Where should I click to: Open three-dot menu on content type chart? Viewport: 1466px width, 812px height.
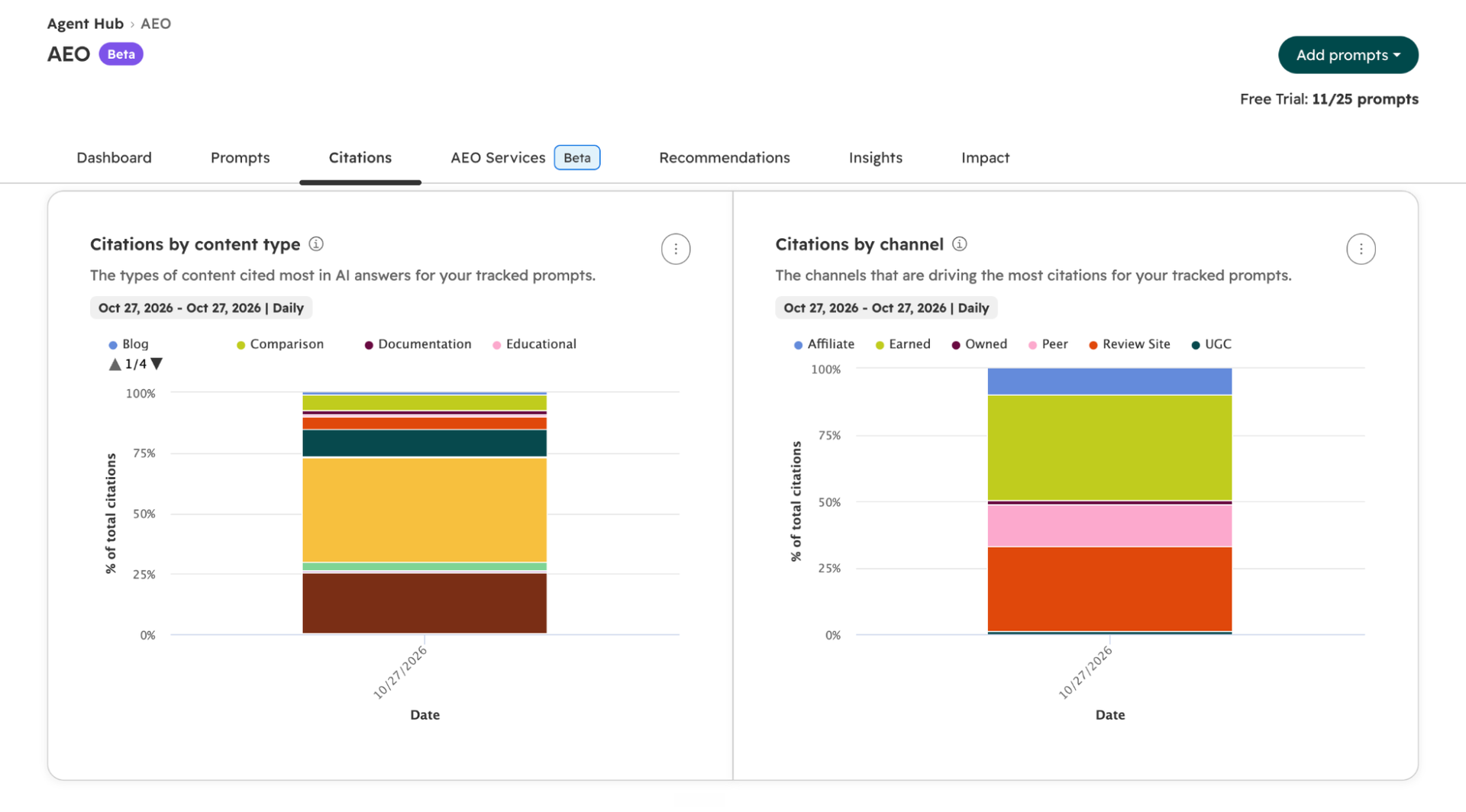coord(676,249)
